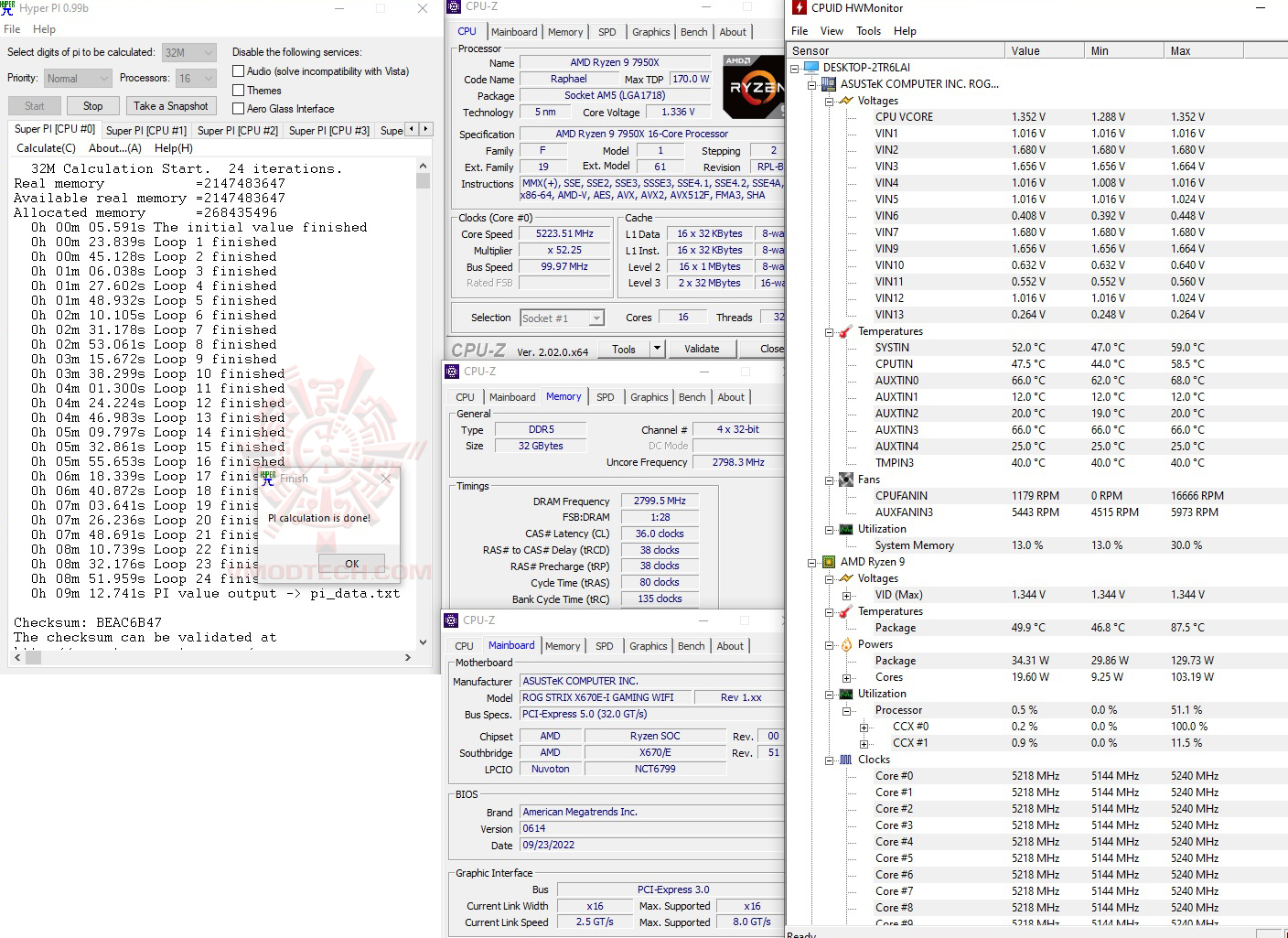Open the pi digits dropdown showing 32M
1288x938 pixels.
coord(189,53)
